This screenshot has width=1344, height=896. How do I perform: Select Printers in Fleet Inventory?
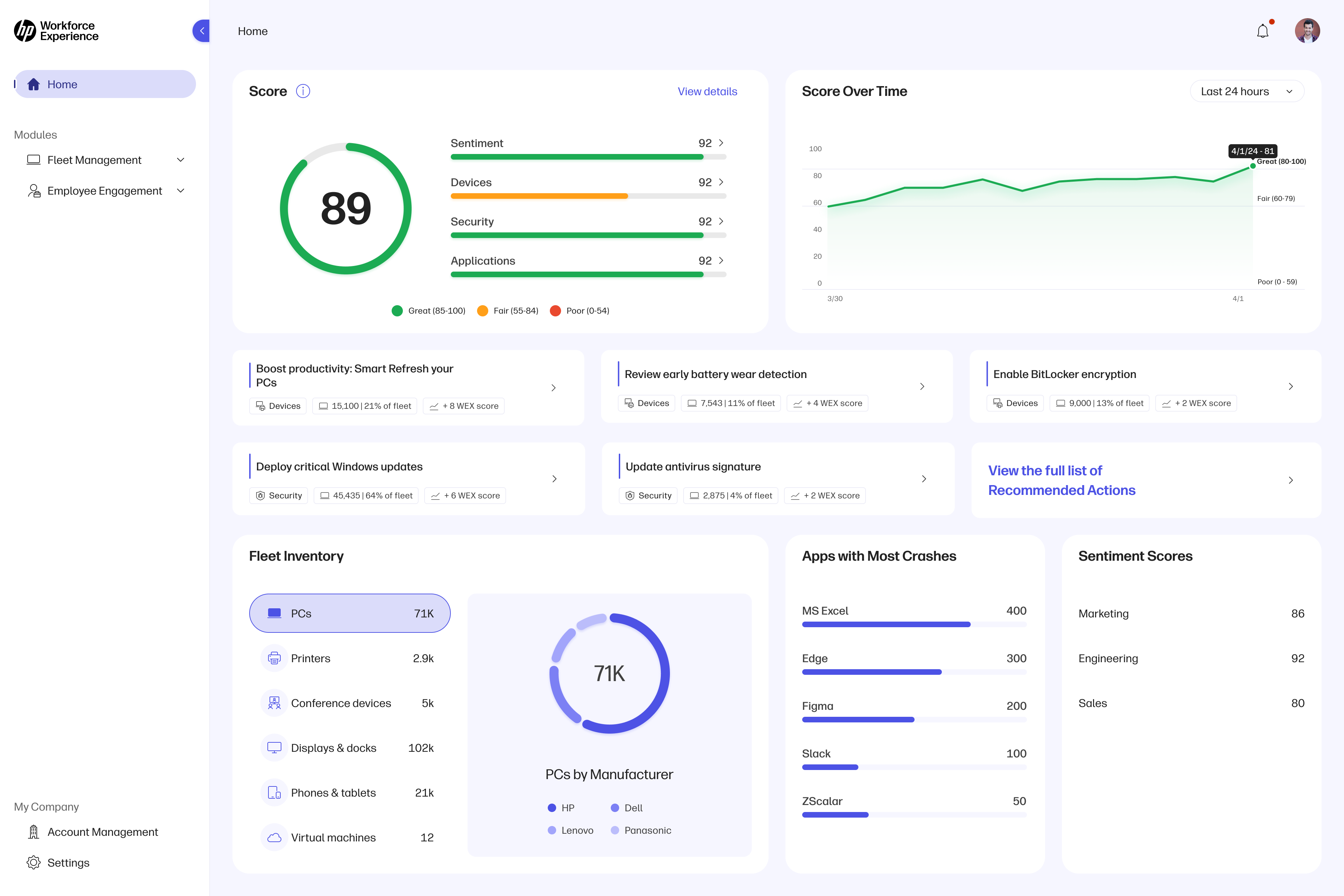pyautogui.click(x=350, y=658)
